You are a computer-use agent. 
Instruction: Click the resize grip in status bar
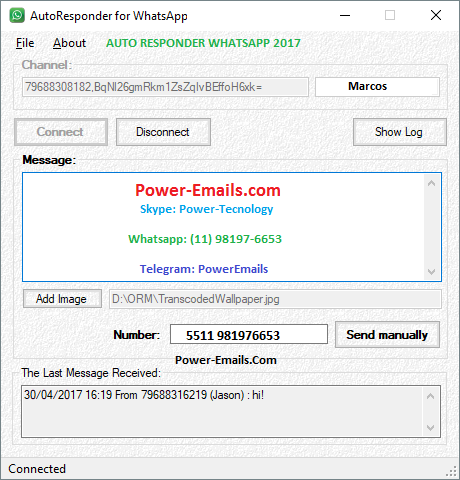tap(451, 471)
